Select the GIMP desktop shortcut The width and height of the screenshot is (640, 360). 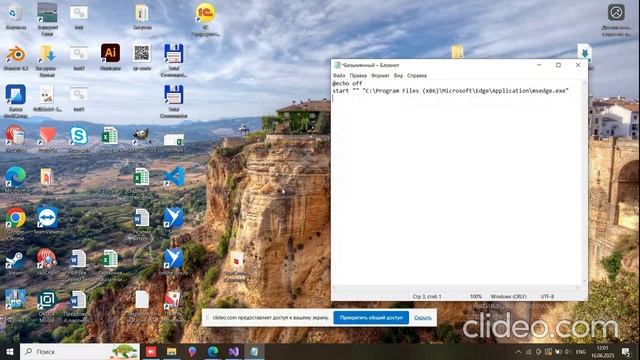[x=142, y=140]
